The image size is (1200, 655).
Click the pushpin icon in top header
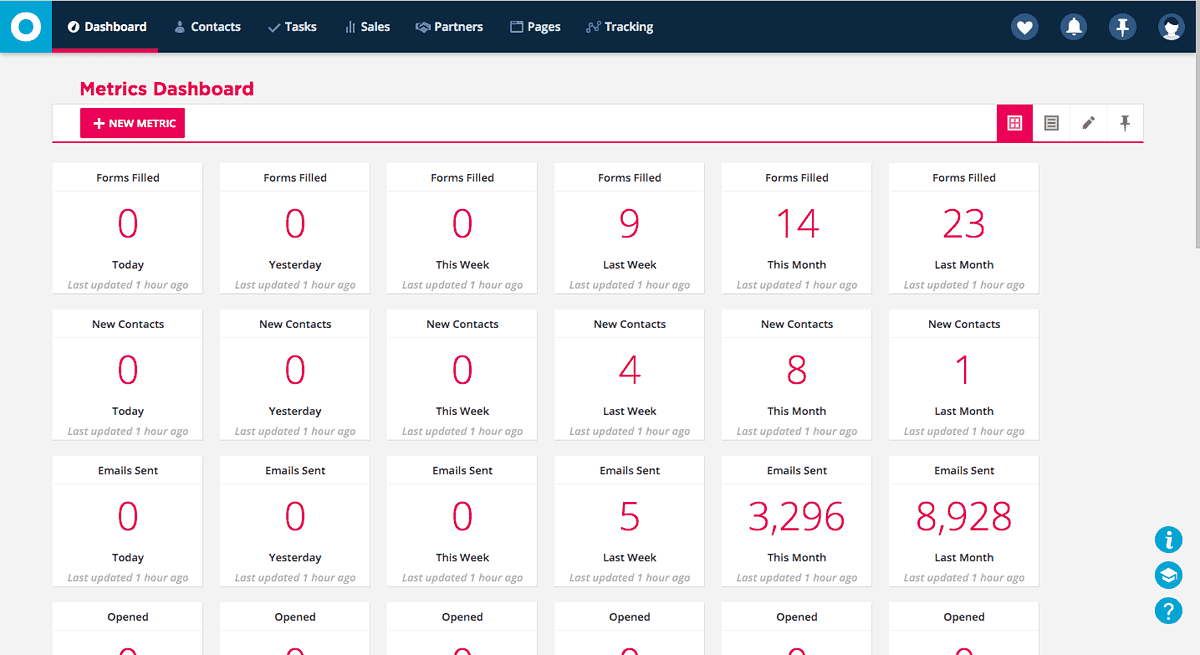coord(1122,27)
